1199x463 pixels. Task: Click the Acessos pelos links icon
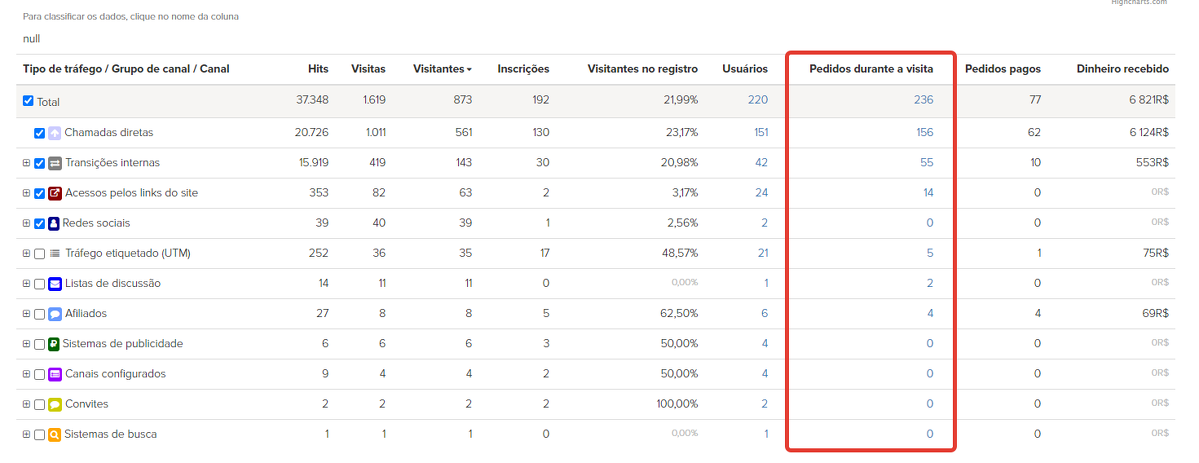tap(55, 193)
